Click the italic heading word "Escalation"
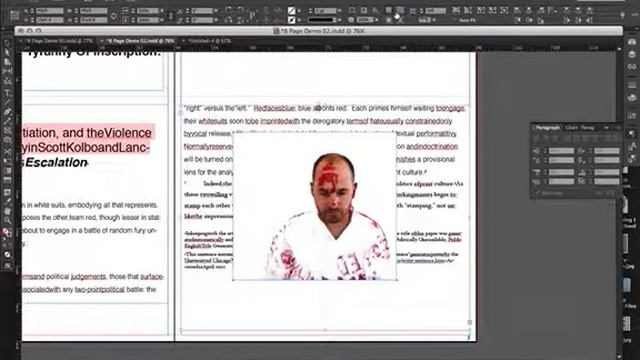This screenshot has width=640, height=360. coord(56,162)
